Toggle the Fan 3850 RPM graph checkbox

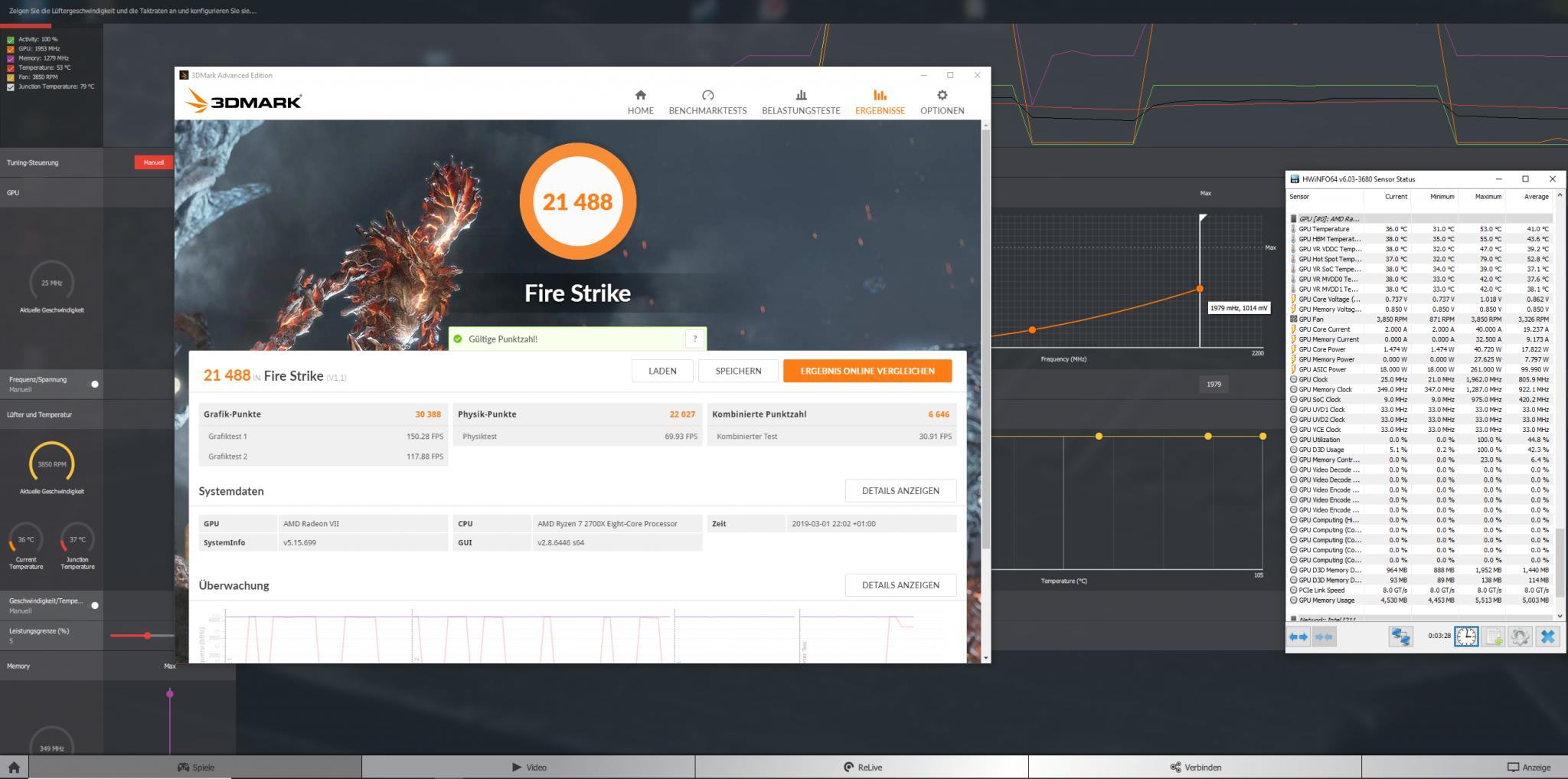[11, 77]
